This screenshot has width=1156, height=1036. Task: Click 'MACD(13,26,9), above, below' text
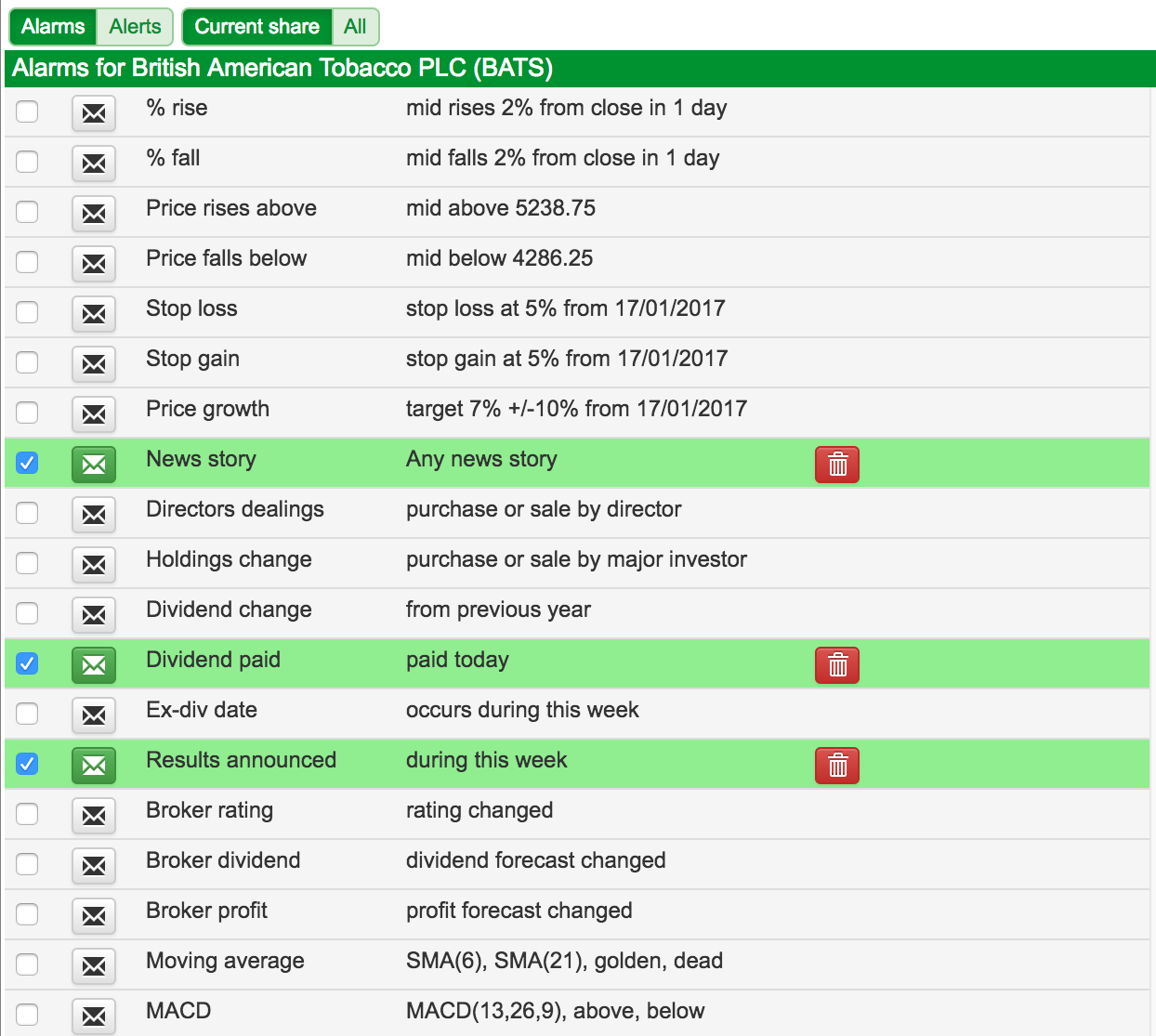555,1011
